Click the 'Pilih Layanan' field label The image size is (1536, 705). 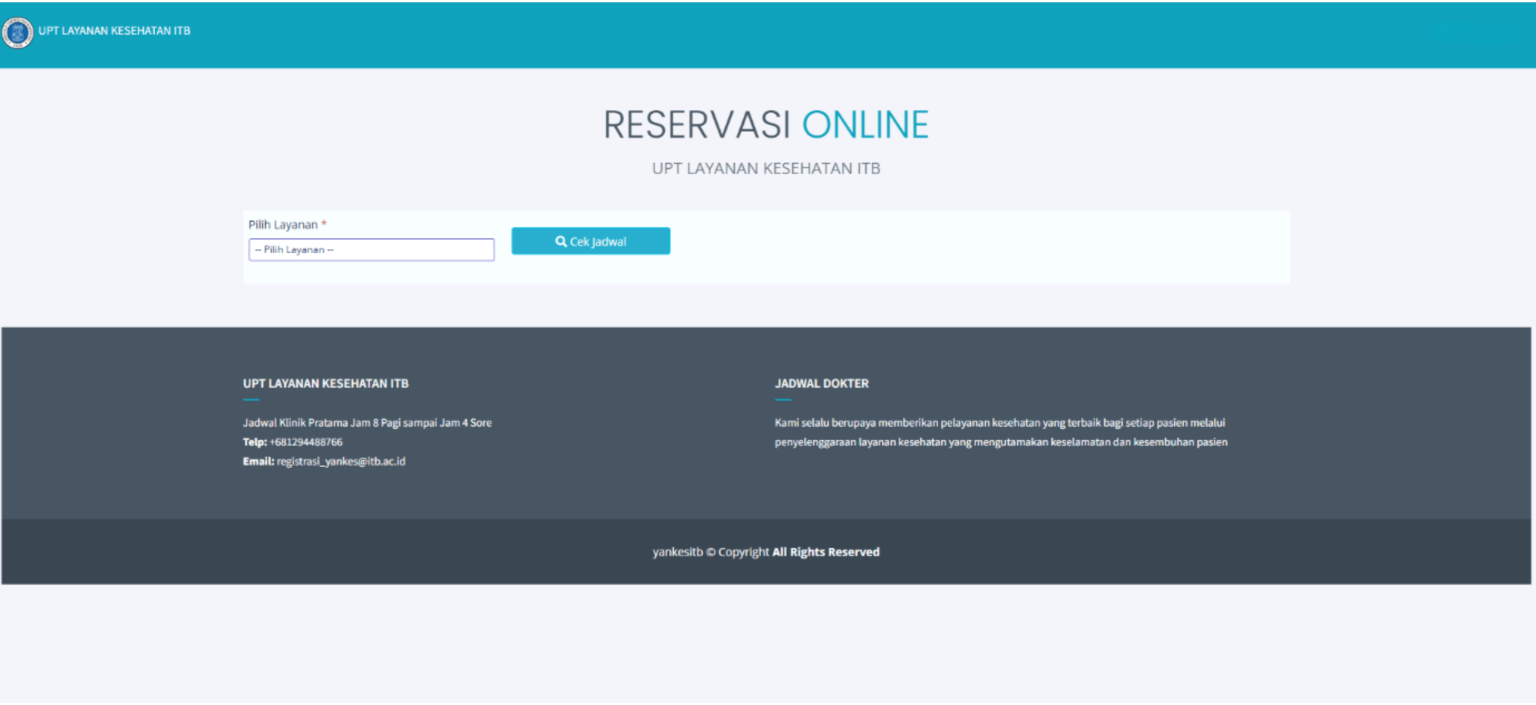[285, 224]
